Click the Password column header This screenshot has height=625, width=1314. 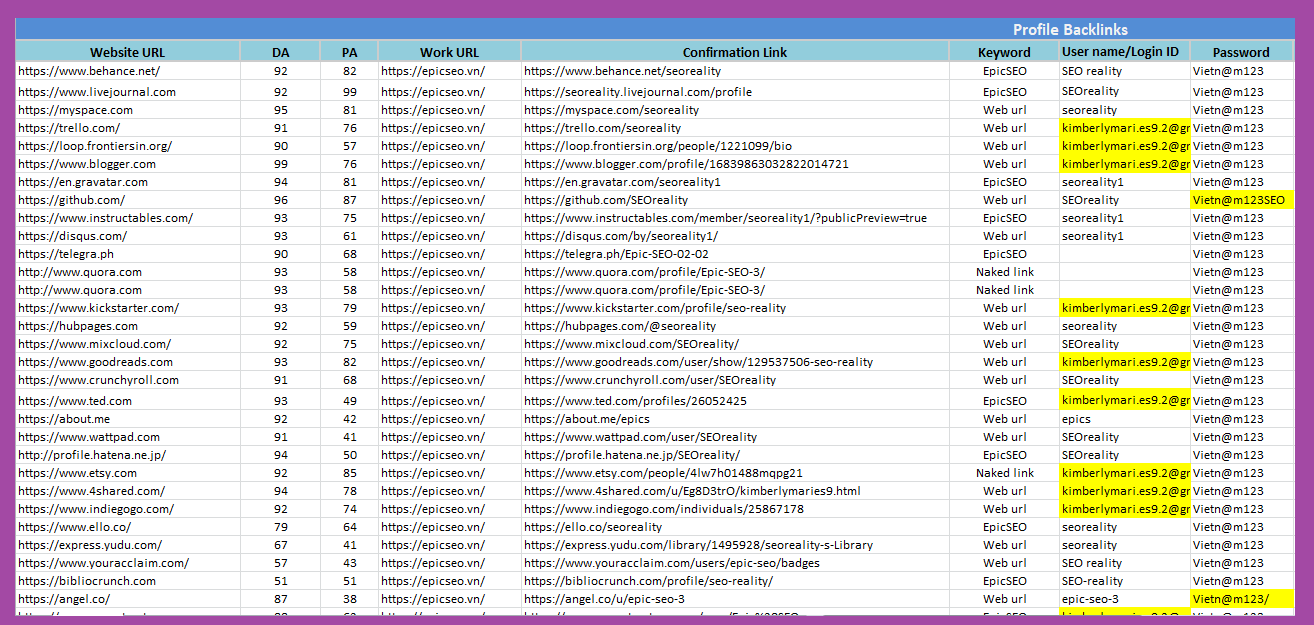[x=1241, y=52]
